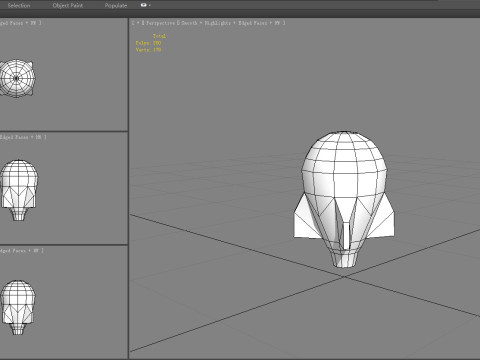Viewport: 480px width, 360px height.
Task: Click the yellow Total statistics heading
Action: pos(159,36)
